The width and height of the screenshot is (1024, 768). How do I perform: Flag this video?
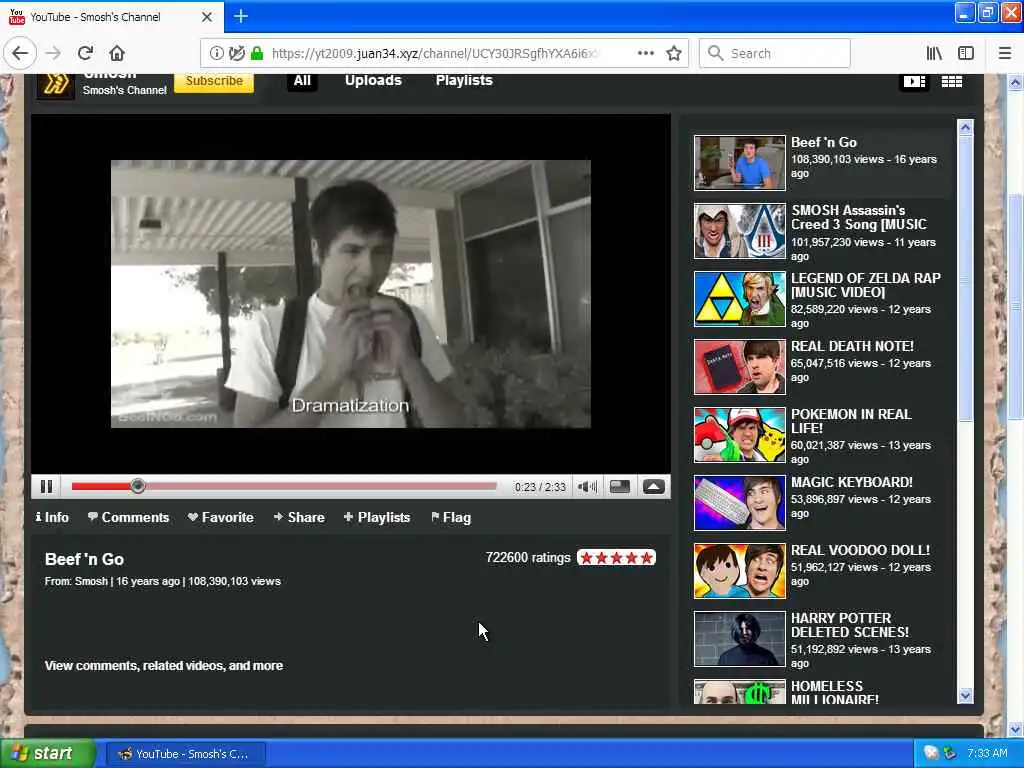pos(451,517)
